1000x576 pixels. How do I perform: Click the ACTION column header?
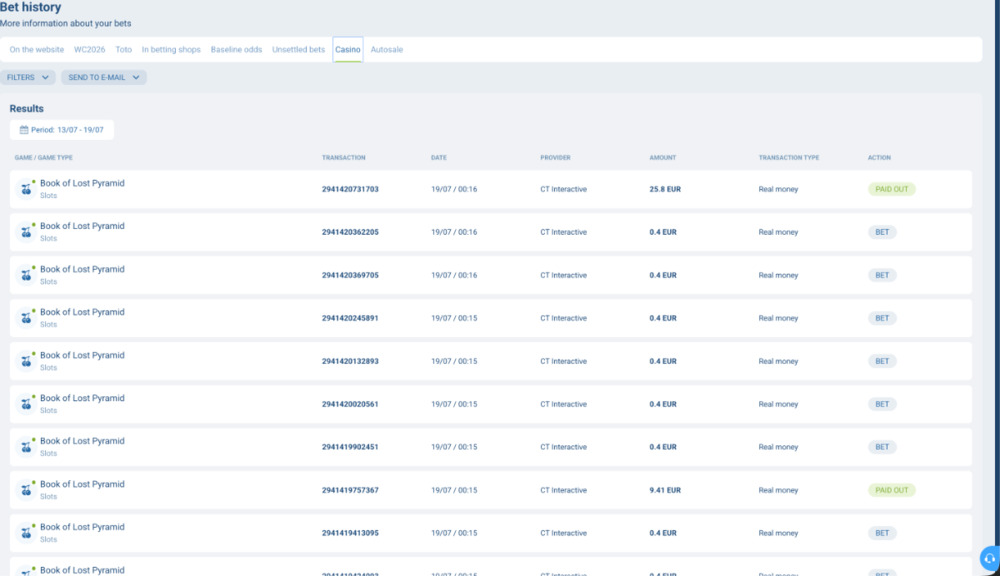tap(879, 158)
